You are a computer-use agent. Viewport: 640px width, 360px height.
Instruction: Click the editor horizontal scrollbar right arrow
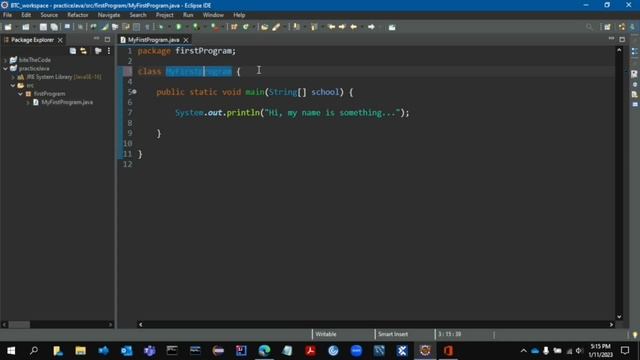[611, 324]
